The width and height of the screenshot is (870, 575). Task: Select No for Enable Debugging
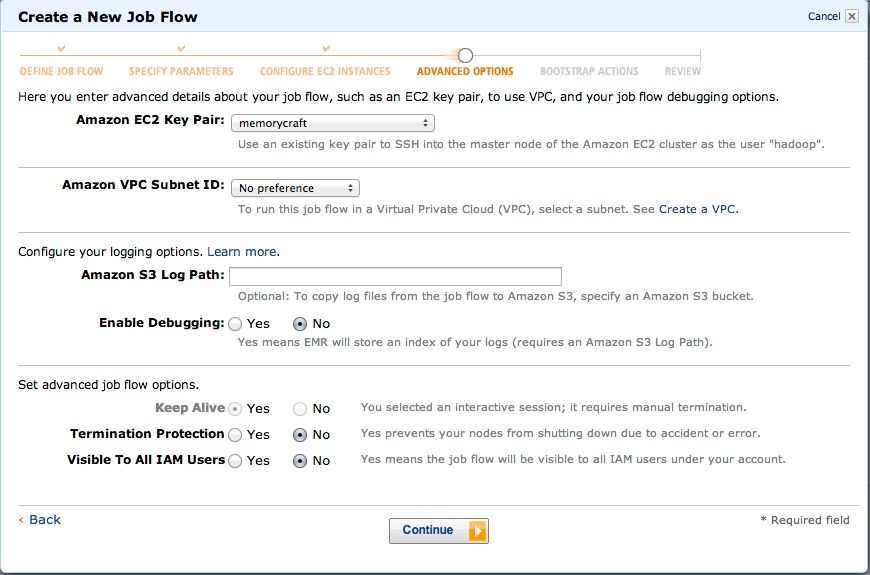299,324
